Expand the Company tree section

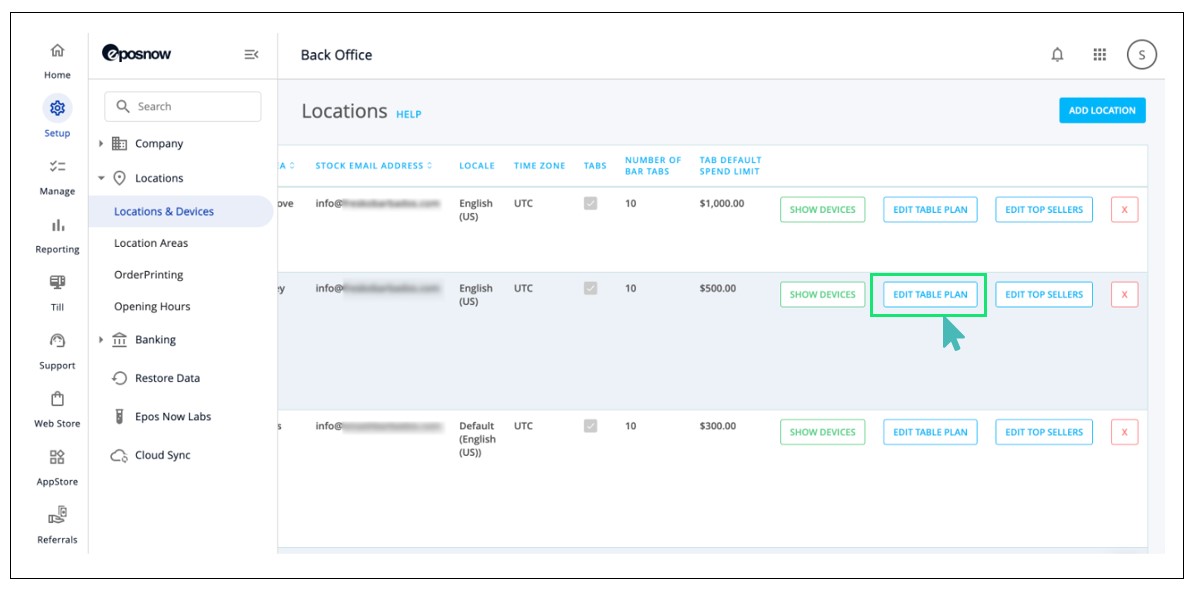pyautogui.click(x=102, y=144)
